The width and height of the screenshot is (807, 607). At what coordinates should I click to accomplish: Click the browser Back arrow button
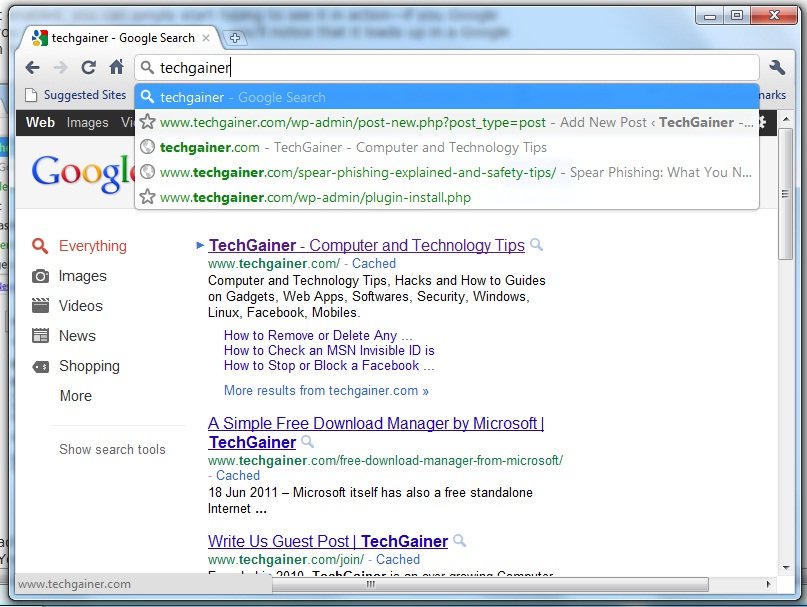(32, 68)
